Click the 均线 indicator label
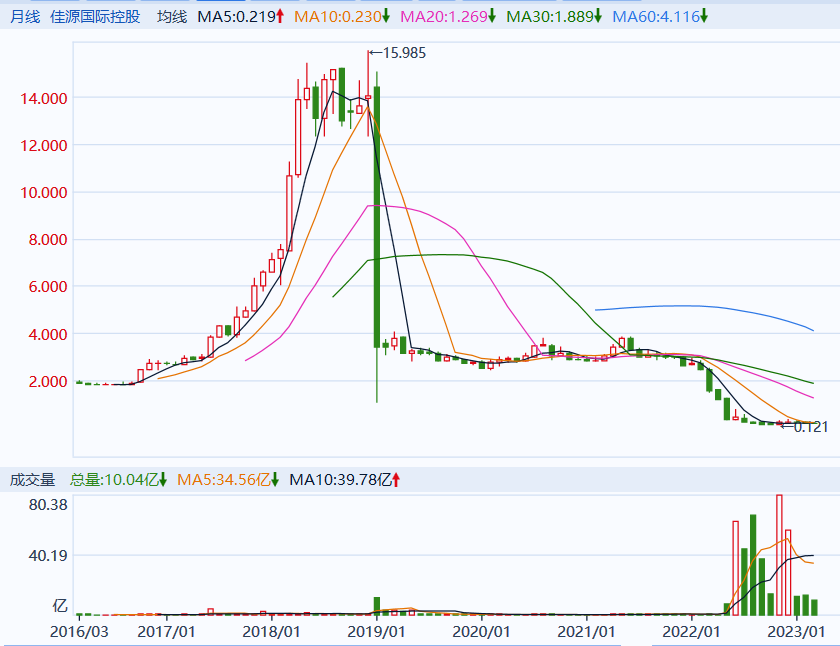 pos(172,17)
